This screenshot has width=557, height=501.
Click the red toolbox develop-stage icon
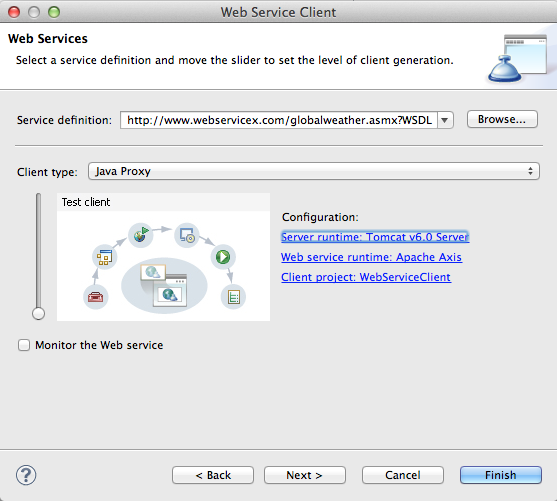tap(96, 297)
